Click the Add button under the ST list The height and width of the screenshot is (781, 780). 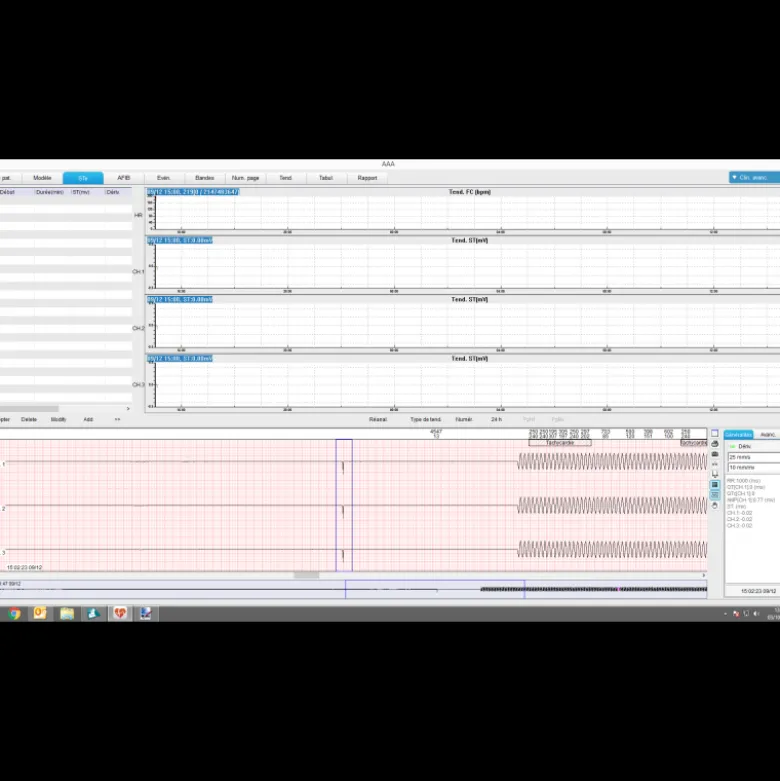tap(88, 419)
